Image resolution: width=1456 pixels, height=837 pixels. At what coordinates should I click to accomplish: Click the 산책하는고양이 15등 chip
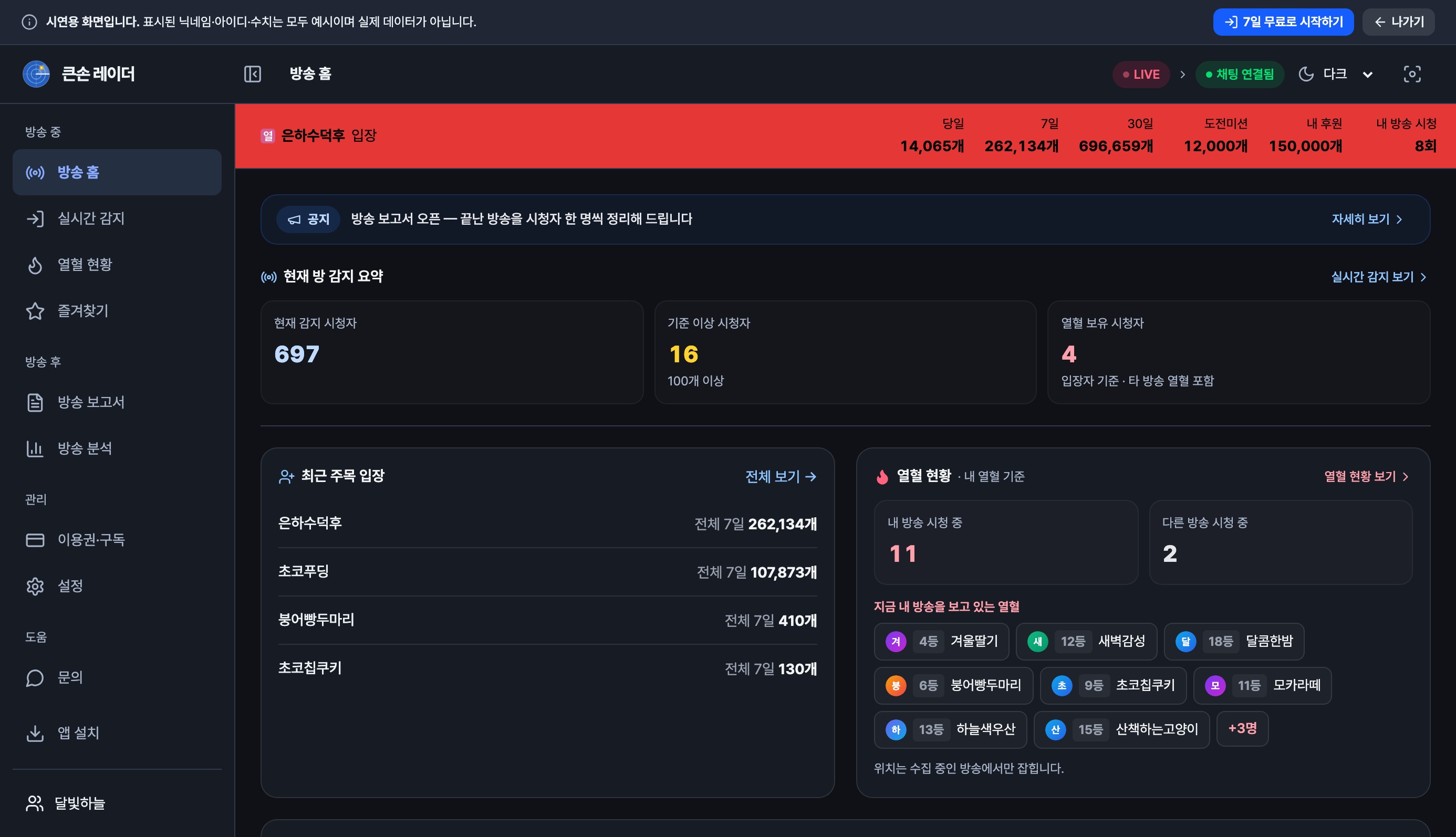[x=1121, y=730]
